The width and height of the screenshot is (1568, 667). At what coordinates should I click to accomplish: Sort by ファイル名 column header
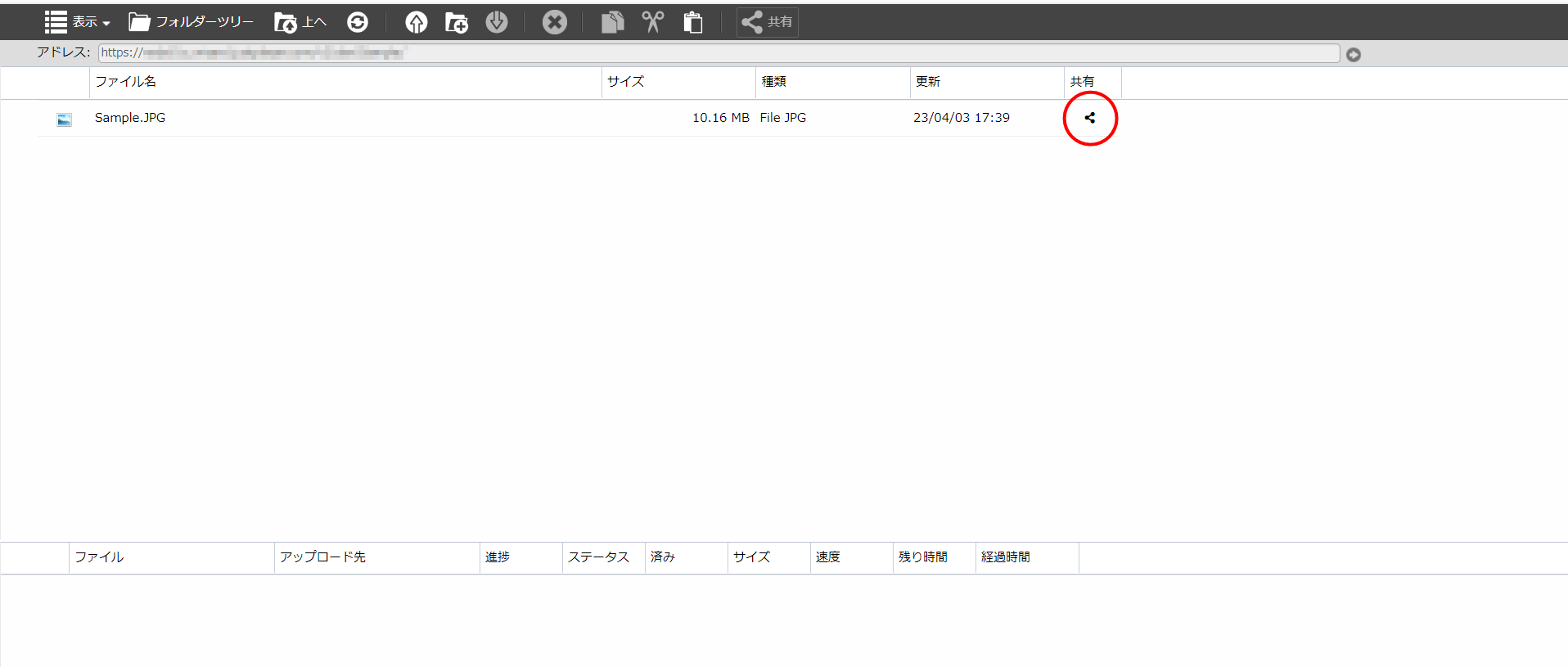(125, 82)
